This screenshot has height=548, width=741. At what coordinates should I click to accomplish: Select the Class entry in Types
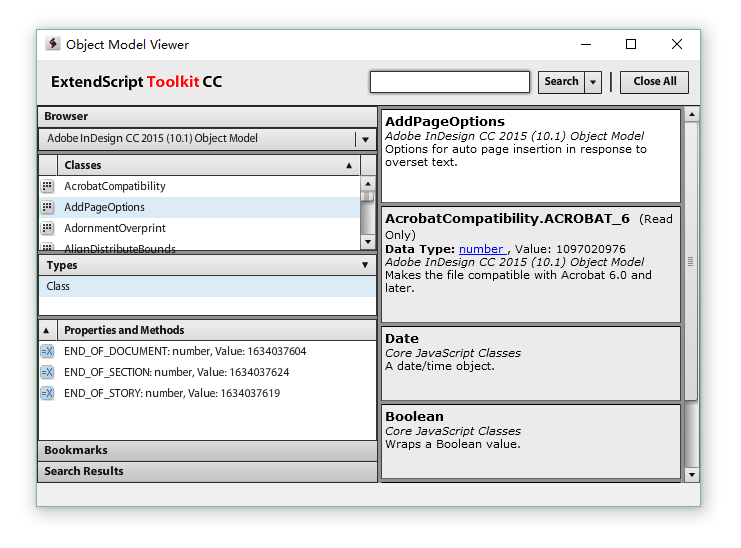click(207, 286)
